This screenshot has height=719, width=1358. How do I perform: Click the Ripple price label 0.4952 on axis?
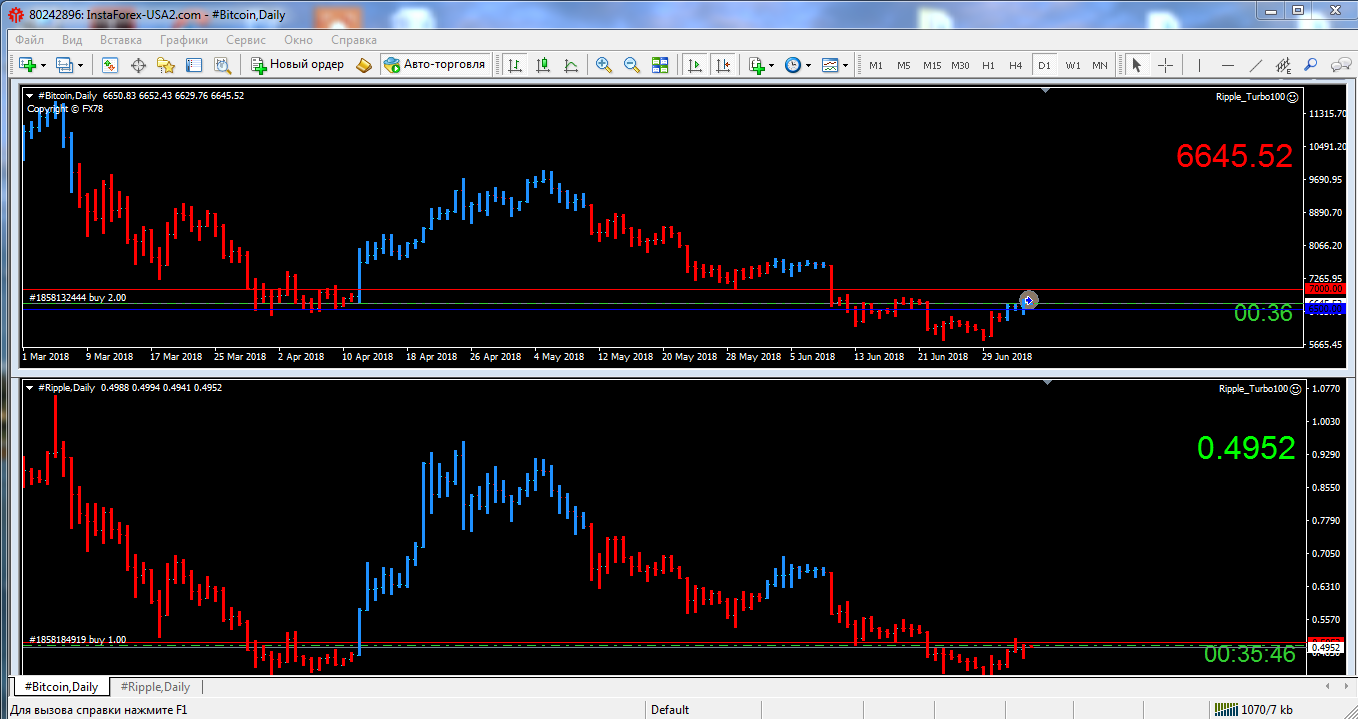coord(1325,648)
